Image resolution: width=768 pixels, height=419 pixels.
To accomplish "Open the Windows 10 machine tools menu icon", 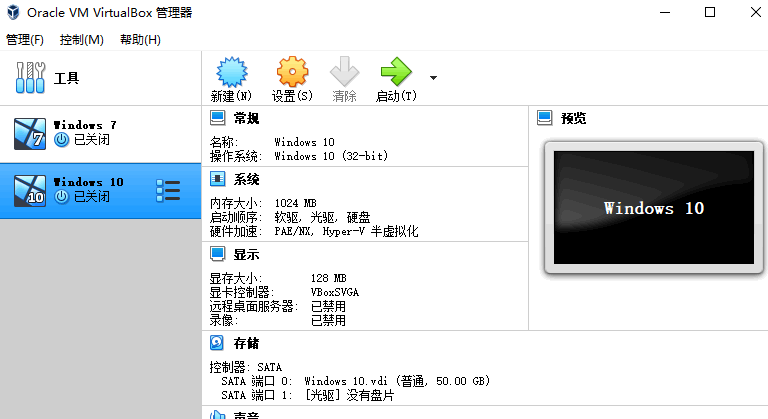I will [168, 191].
